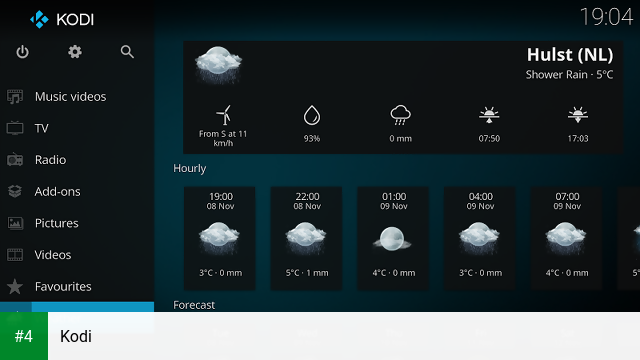Click the Kodi caption label
This screenshot has width=640, height=360.
tap(76, 336)
